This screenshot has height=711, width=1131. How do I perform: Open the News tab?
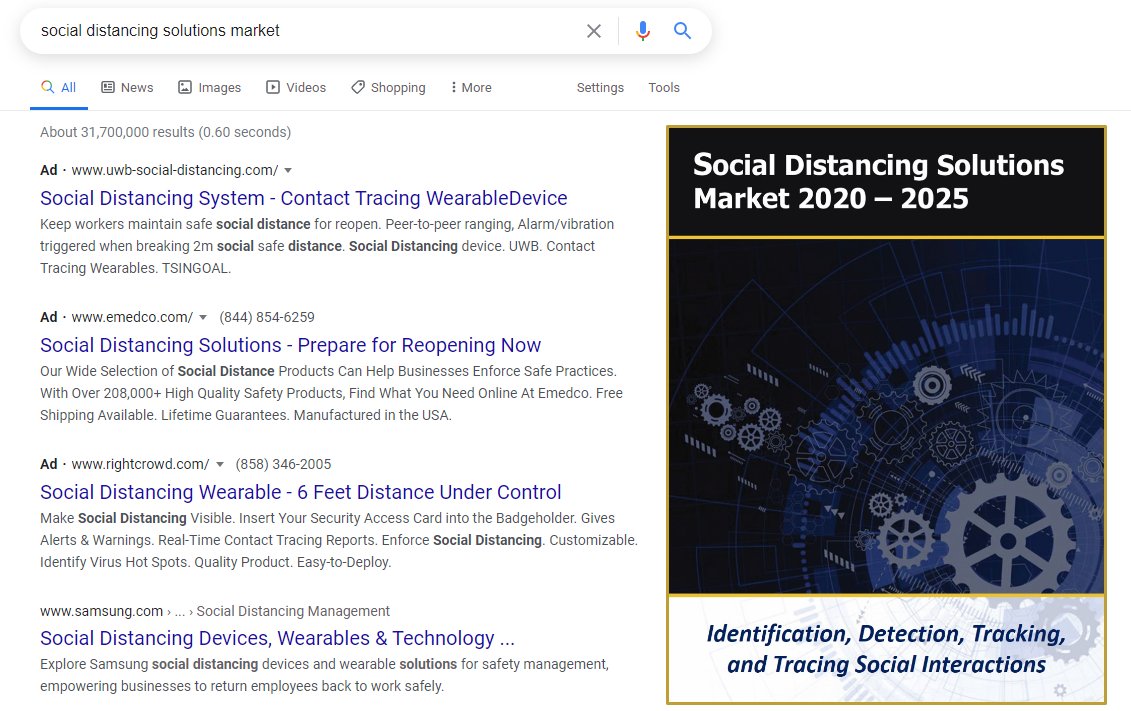click(127, 87)
